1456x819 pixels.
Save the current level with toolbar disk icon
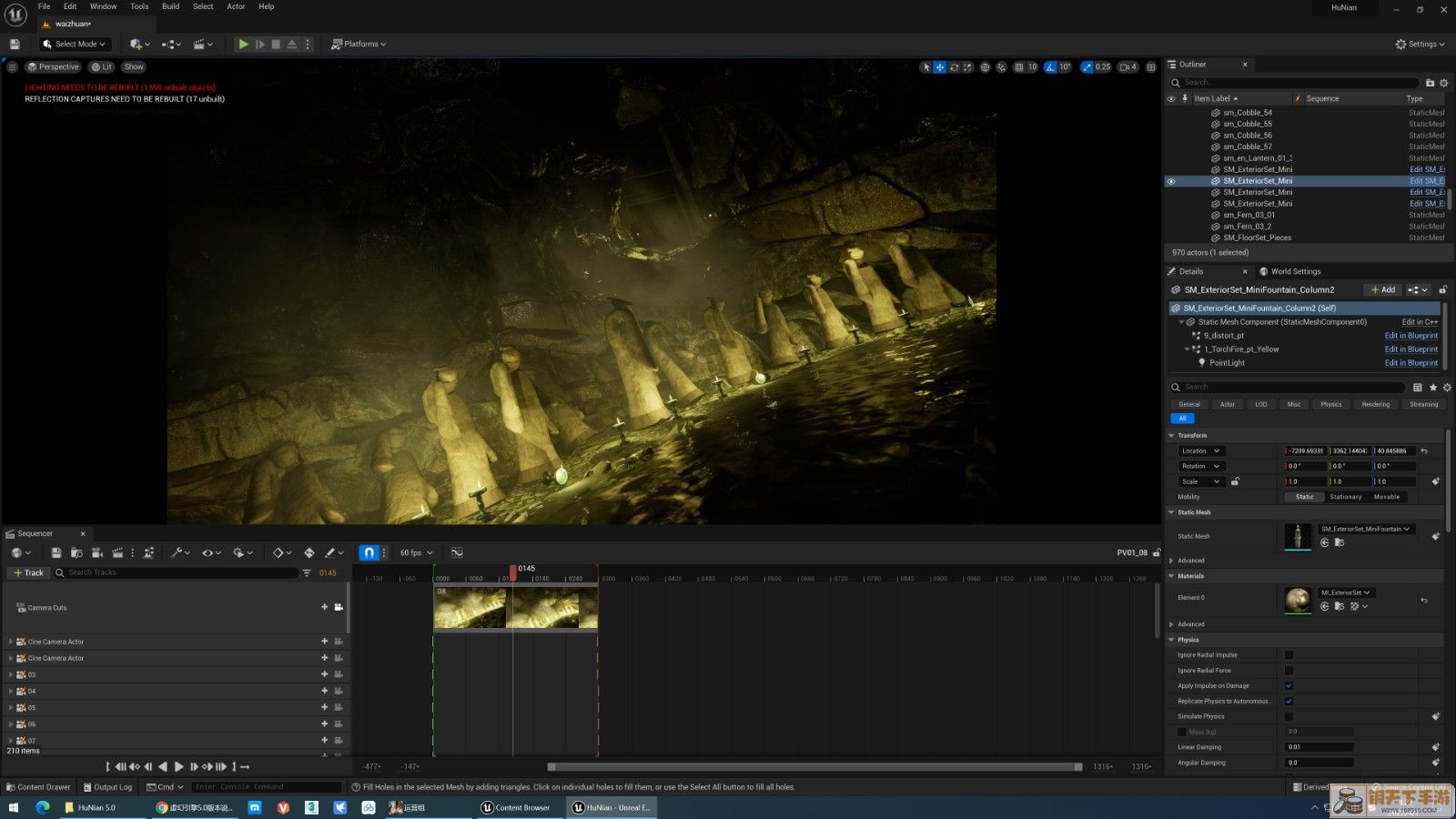pyautogui.click(x=15, y=44)
